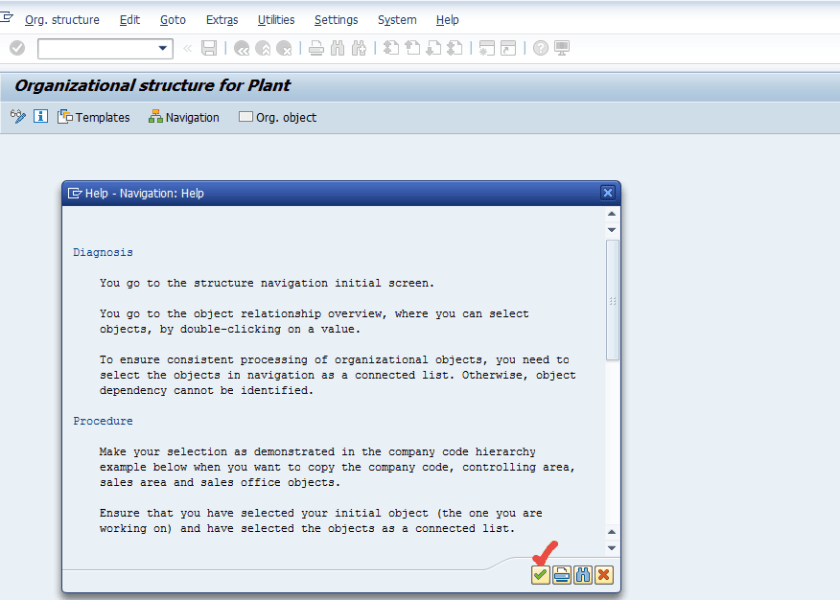This screenshot has height=600, width=840.
Task: Click the Navigation button
Action: click(x=184, y=117)
